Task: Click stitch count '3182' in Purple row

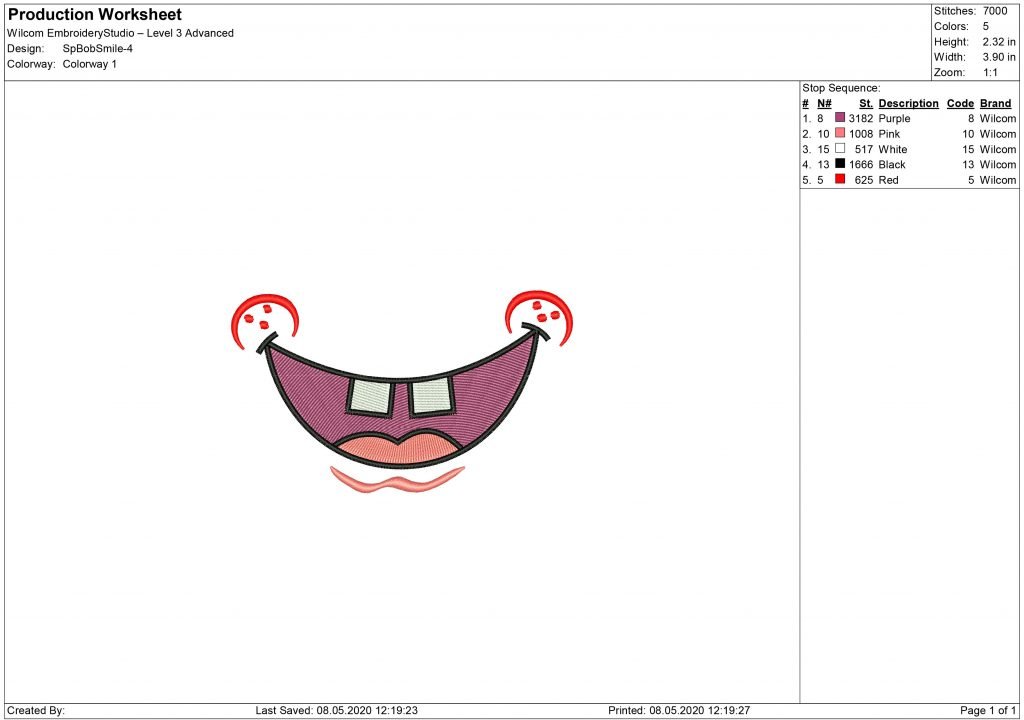Action: point(861,118)
